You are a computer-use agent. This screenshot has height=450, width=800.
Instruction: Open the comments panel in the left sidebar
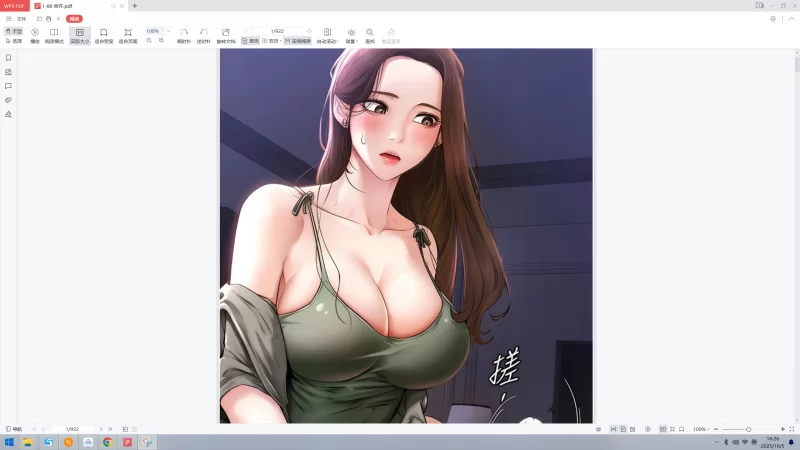pos(8,86)
